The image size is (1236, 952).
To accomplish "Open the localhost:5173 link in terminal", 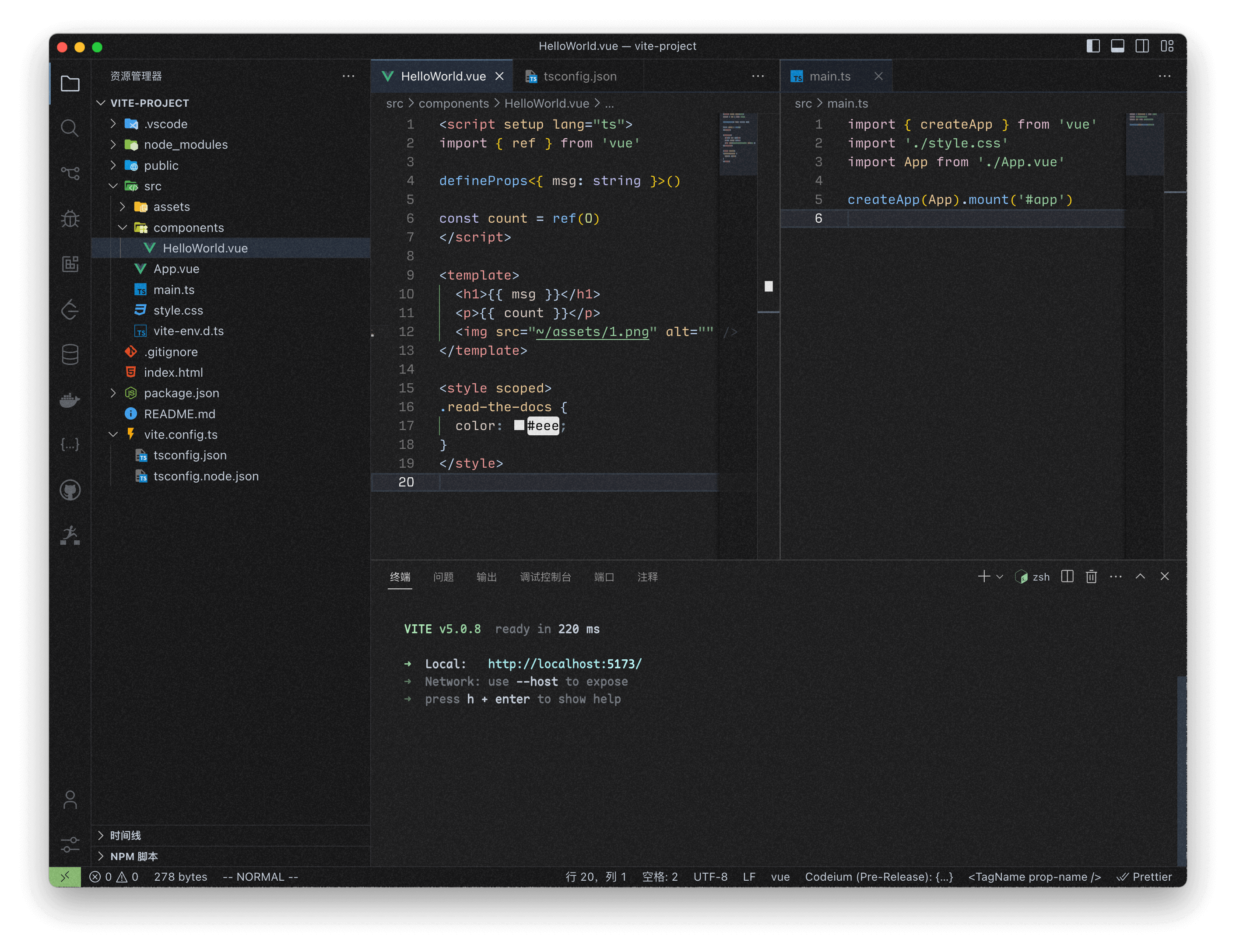I will 564,664.
